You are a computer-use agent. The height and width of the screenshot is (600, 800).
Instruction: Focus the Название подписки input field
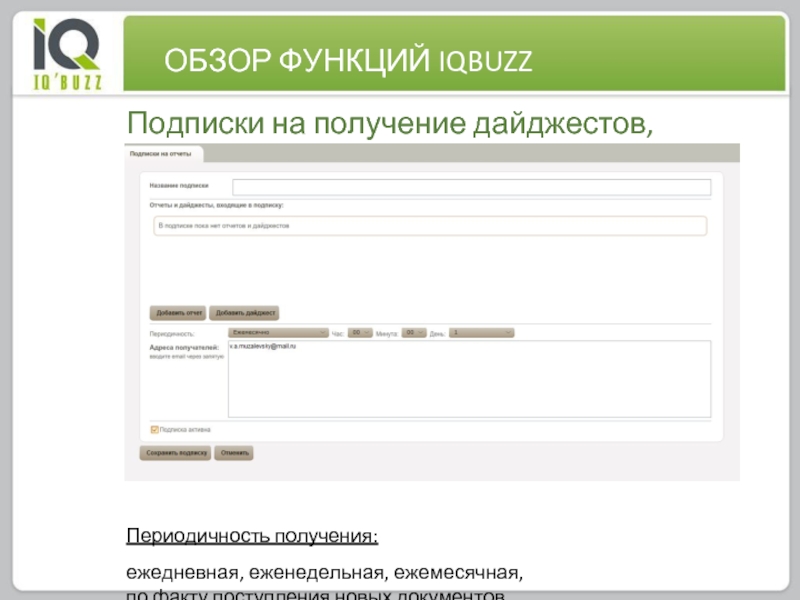click(471, 187)
